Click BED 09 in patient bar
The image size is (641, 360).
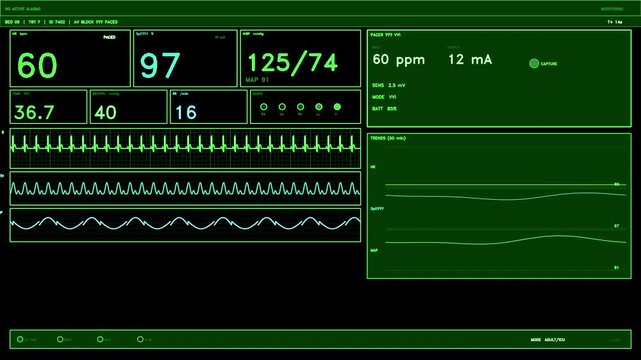tap(12, 22)
